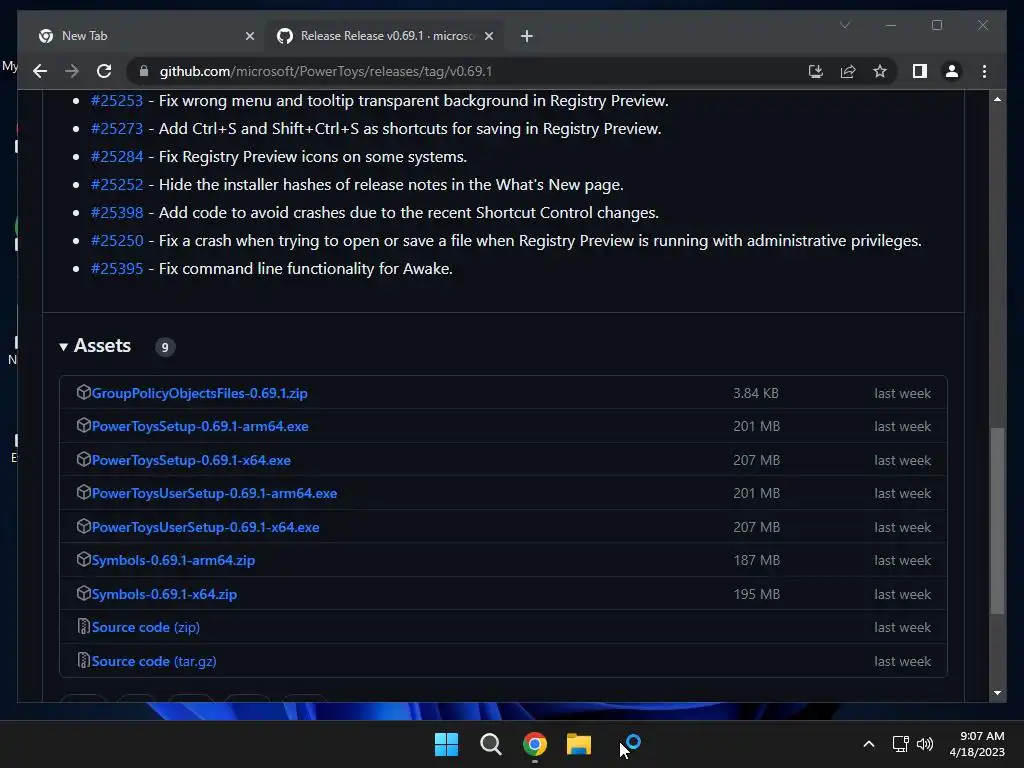Reload the GitHub release page
Viewport: 1024px width, 768px height.
(x=104, y=71)
